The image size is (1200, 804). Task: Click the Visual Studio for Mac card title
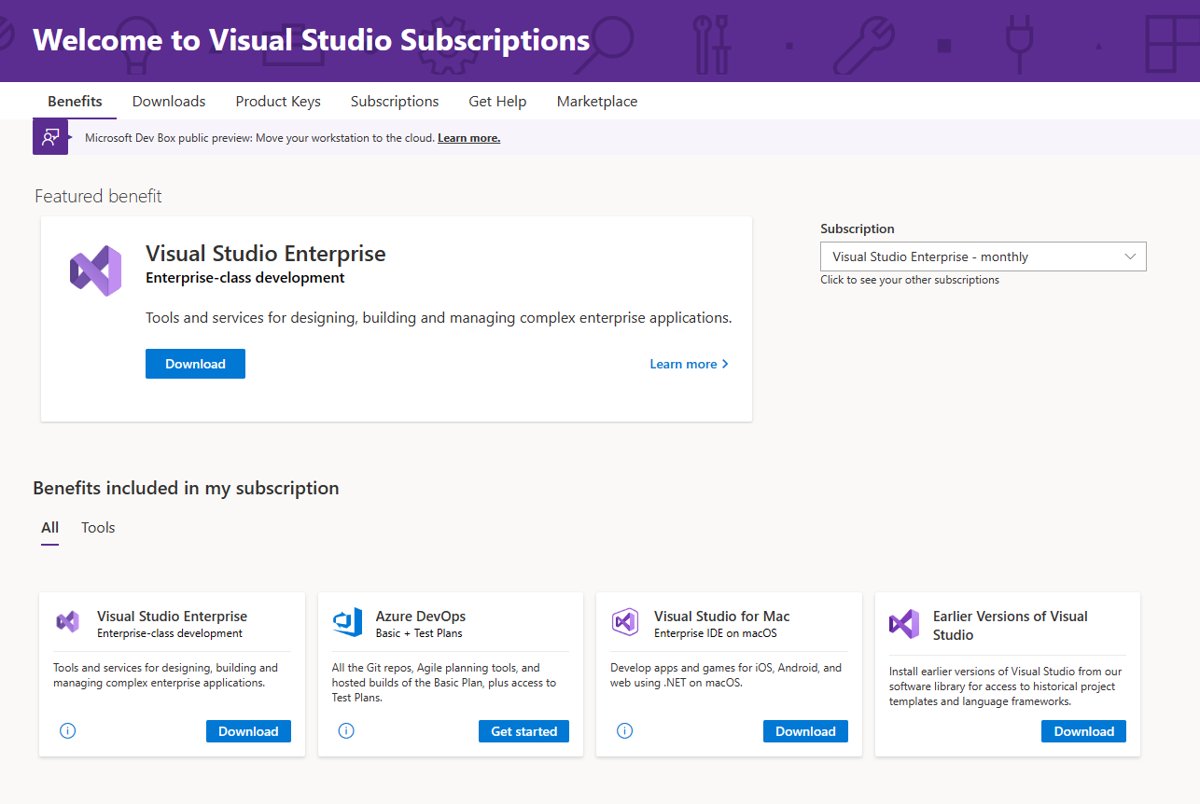tap(722, 616)
